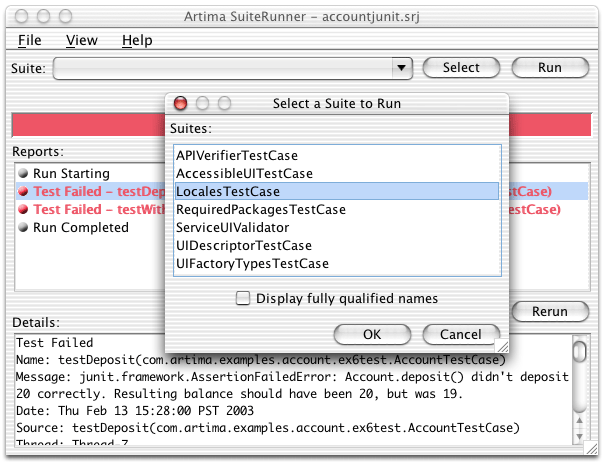This screenshot has width=607, height=466.
Task: Expand the Suite combo box arrow
Action: click(401, 68)
